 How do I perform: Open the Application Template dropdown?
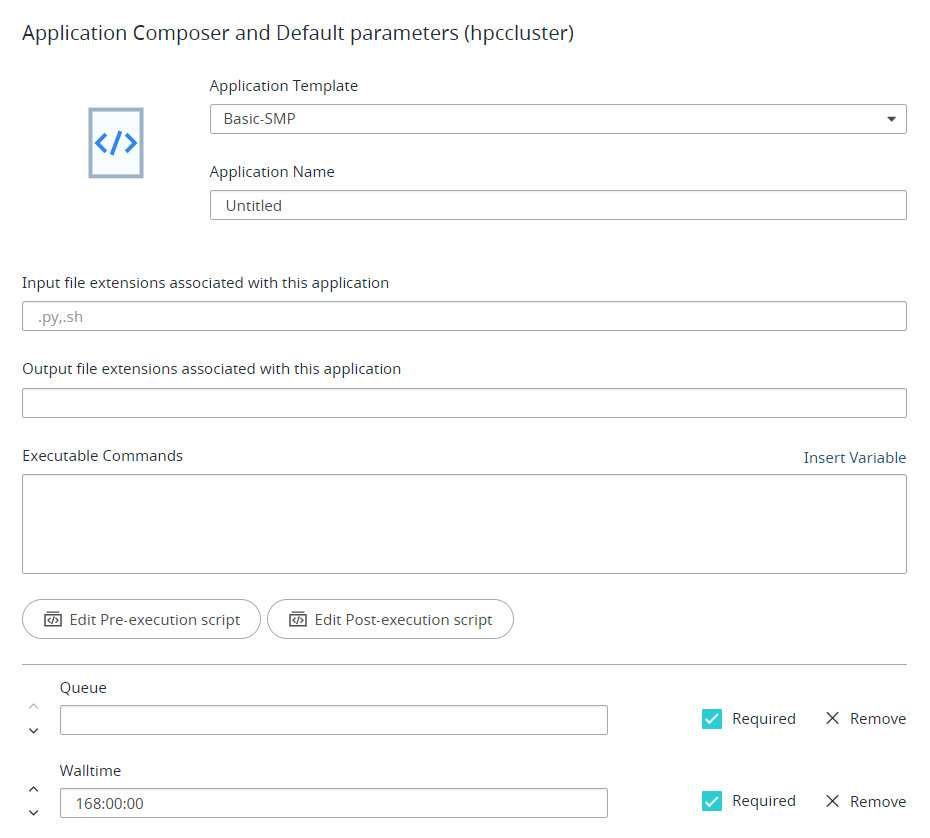click(x=557, y=119)
